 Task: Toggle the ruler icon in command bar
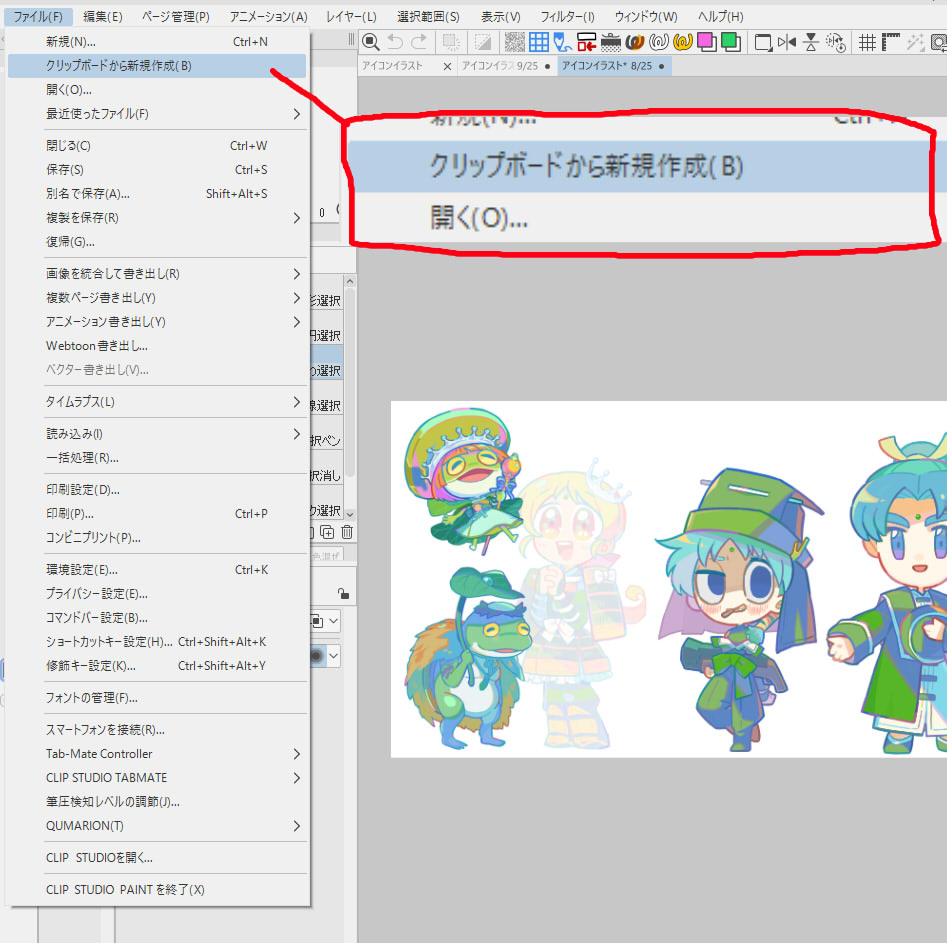point(891,42)
